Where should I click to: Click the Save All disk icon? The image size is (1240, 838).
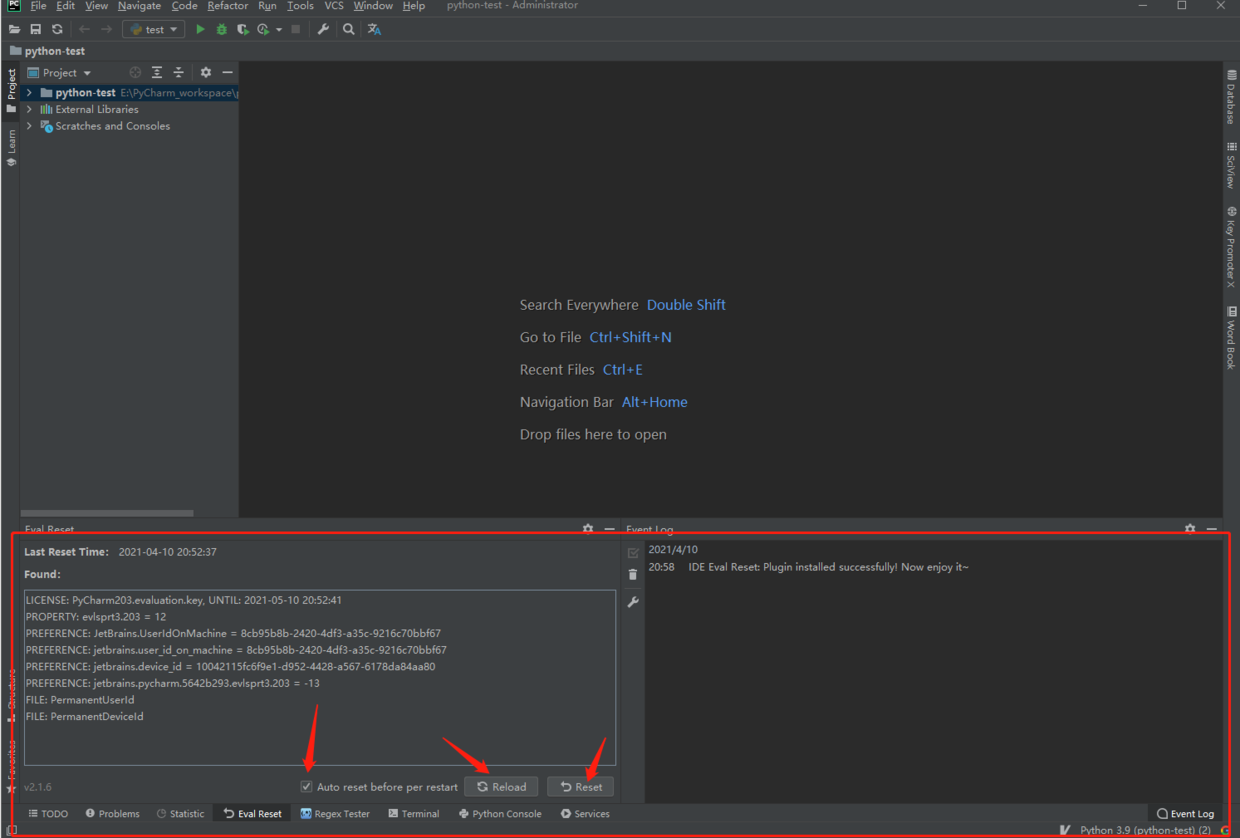36,30
